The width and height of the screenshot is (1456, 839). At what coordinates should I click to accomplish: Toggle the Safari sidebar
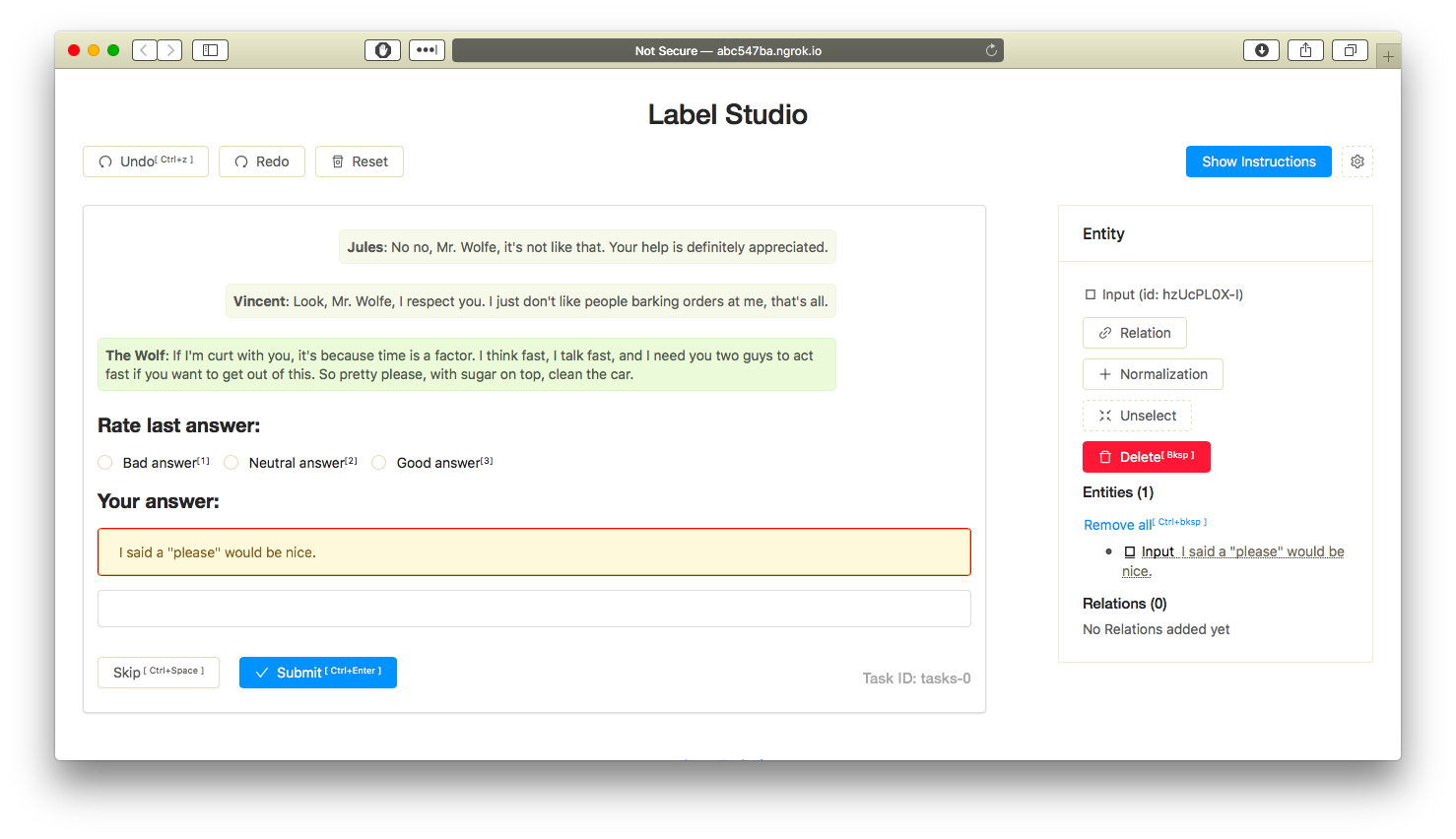[210, 50]
